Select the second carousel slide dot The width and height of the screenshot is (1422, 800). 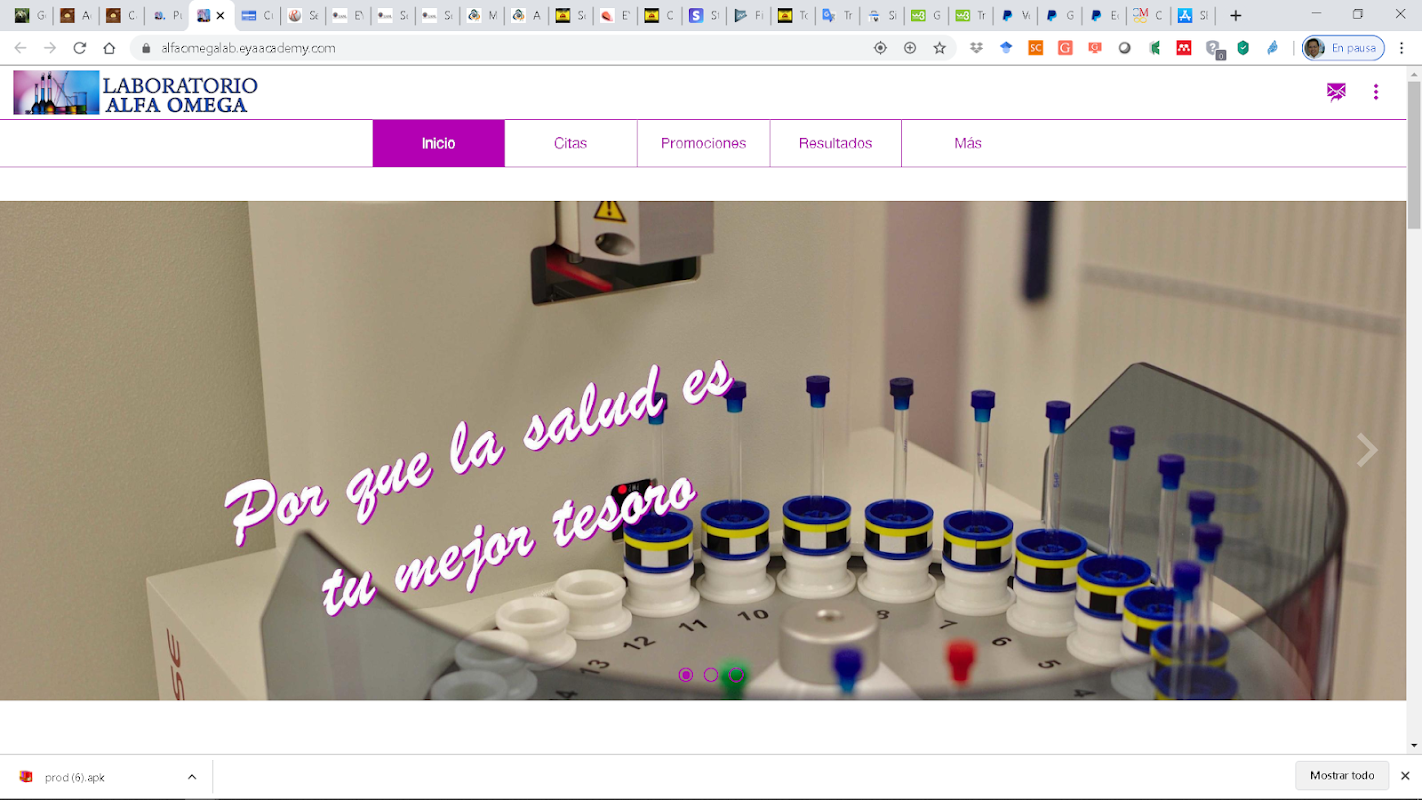pyautogui.click(x=711, y=675)
